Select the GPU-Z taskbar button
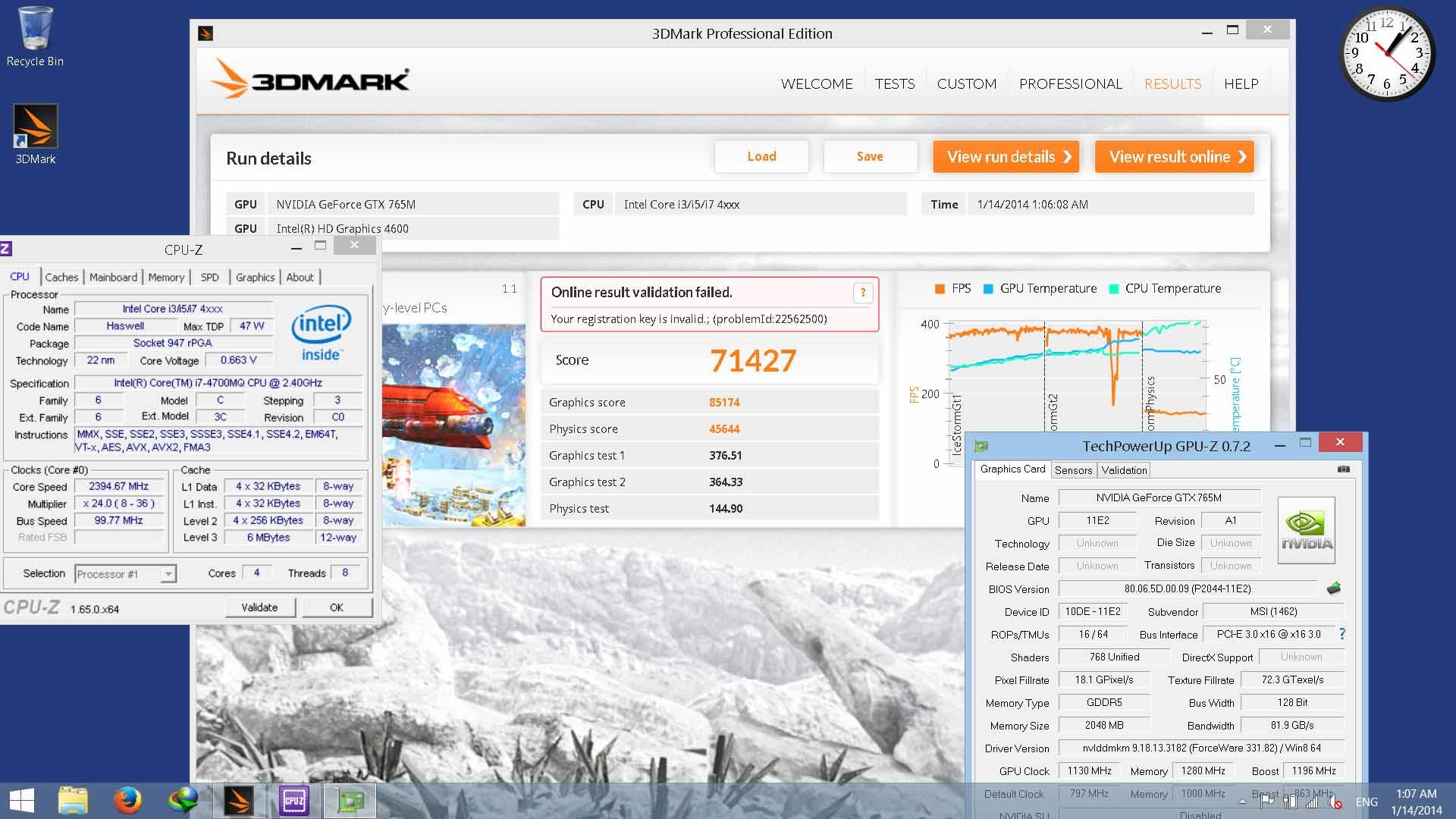 click(350, 801)
